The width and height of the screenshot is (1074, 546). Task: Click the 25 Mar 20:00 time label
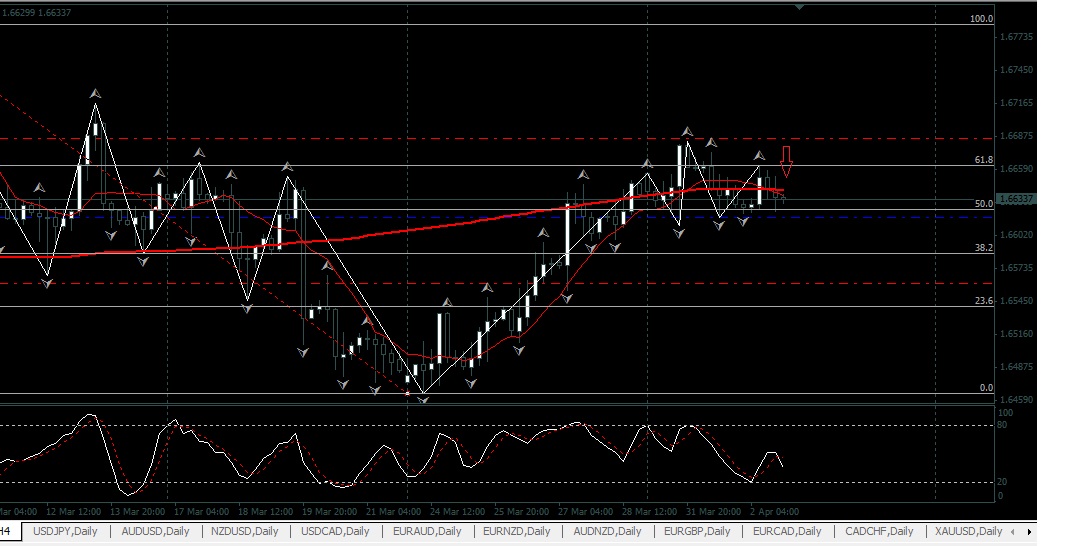point(521,512)
